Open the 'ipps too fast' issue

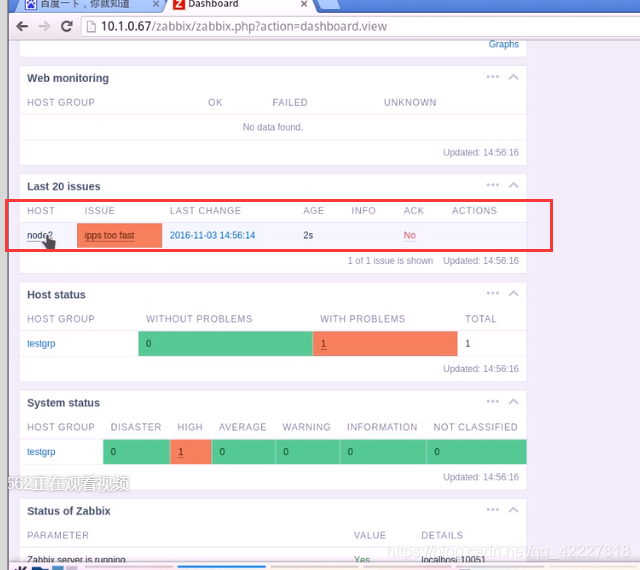tap(109, 235)
